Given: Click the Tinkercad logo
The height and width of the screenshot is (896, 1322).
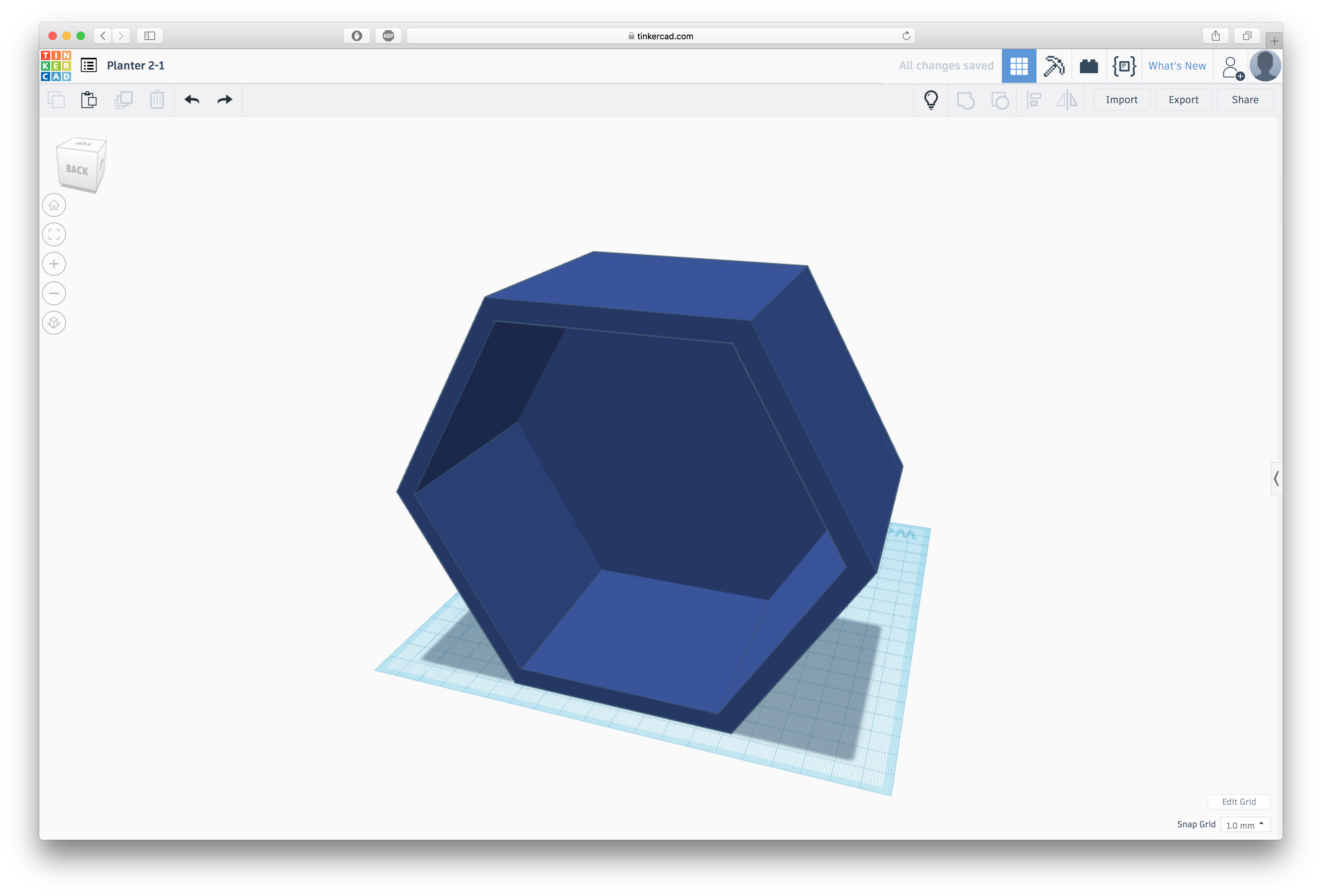Looking at the screenshot, I should [x=56, y=65].
